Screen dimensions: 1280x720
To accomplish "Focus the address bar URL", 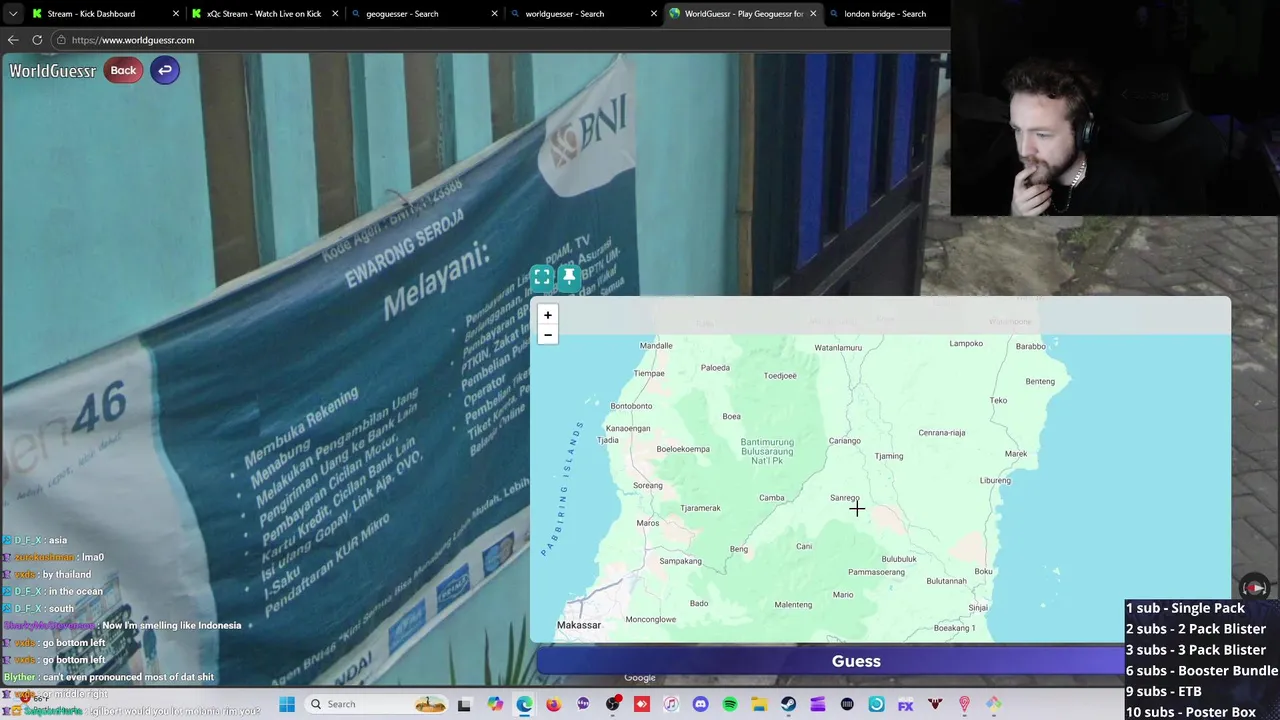I will point(133,40).
